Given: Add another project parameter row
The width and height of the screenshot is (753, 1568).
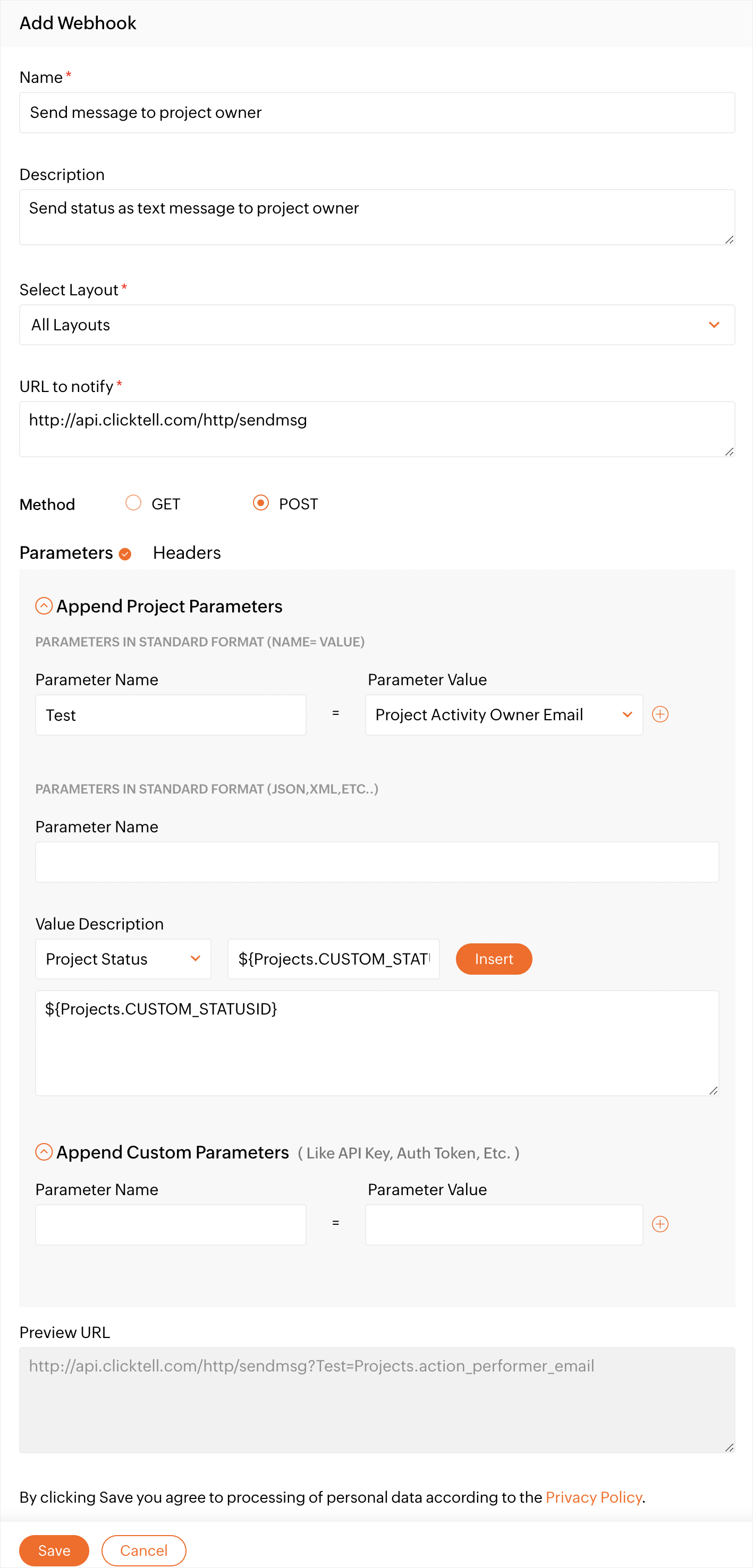Looking at the screenshot, I should [x=660, y=714].
